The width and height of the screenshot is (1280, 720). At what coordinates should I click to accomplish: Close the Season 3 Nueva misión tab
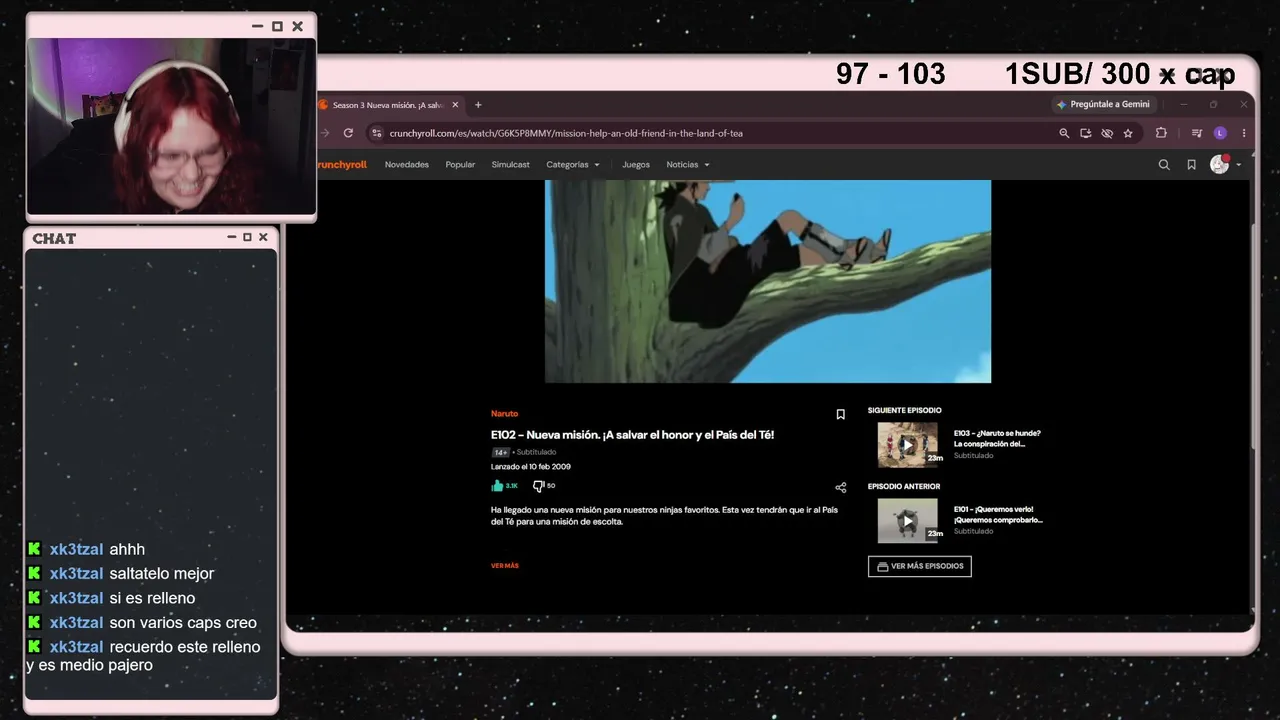tap(455, 105)
